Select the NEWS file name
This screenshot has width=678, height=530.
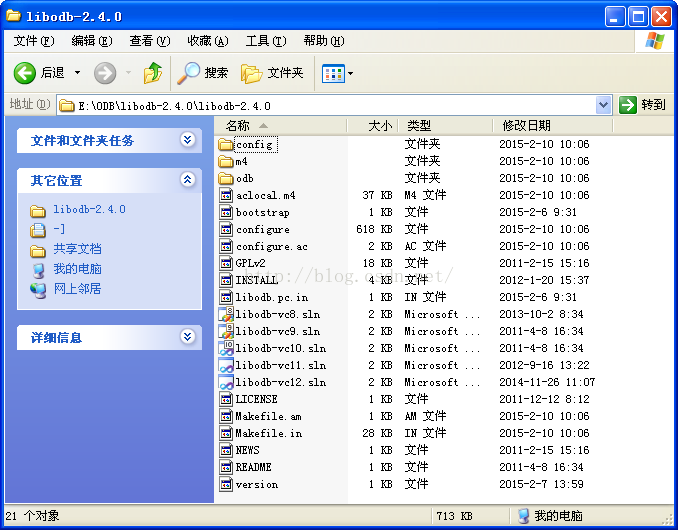[247, 450]
